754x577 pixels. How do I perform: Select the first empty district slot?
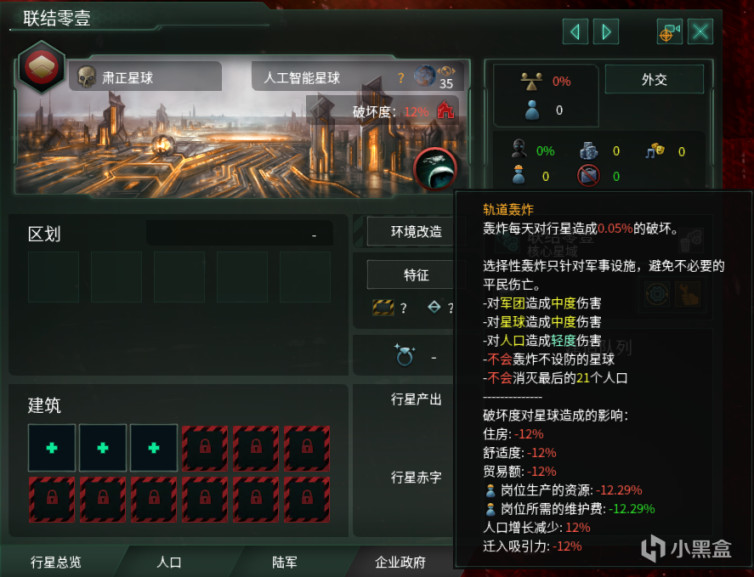tap(53, 276)
